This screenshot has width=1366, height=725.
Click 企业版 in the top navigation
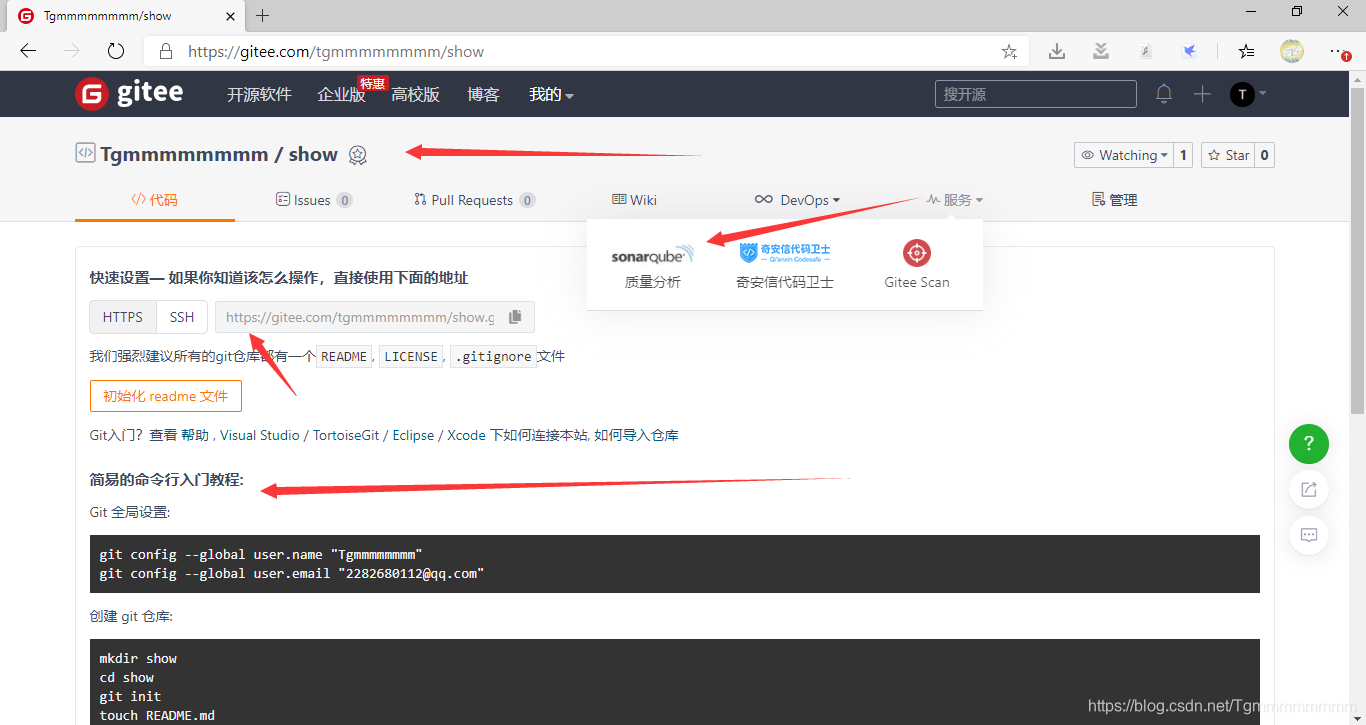341,94
